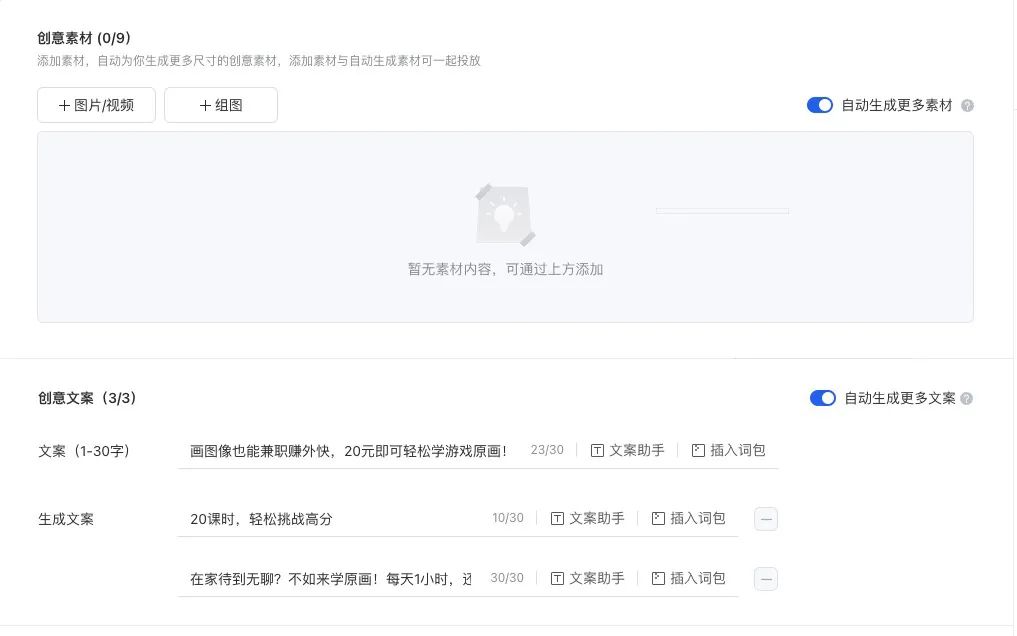1017x636 pixels.
Task: Click 插入词包 in the 30/30 row
Action: click(x=688, y=578)
